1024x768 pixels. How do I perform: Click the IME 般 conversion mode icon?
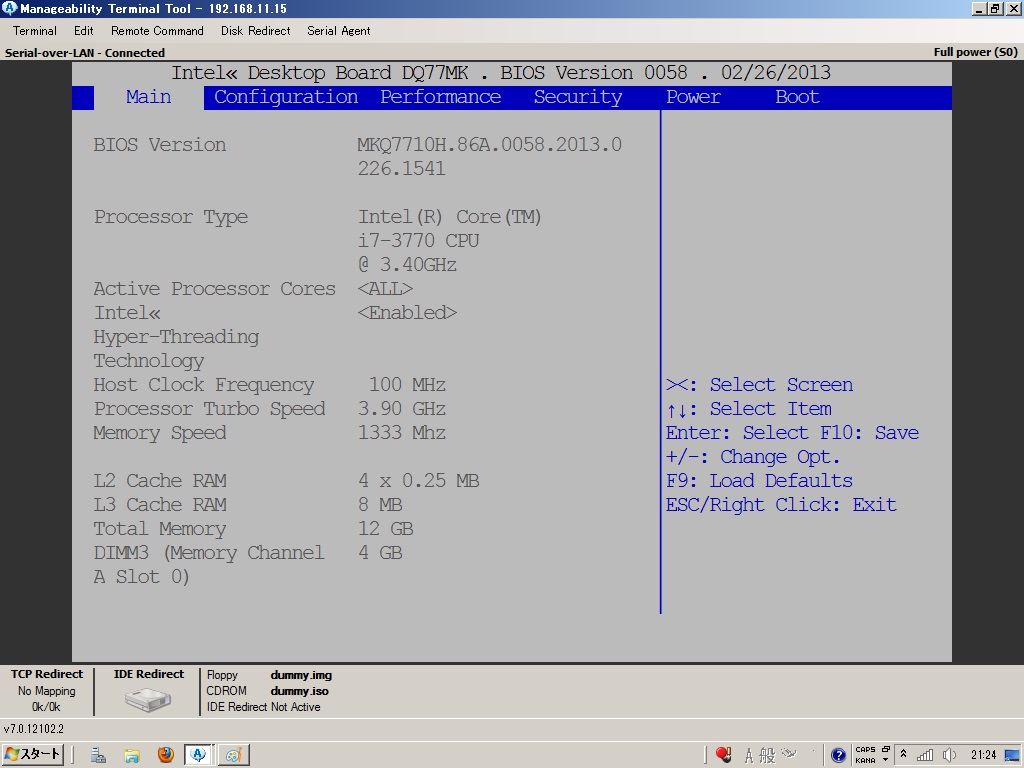(x=767, y=756)
